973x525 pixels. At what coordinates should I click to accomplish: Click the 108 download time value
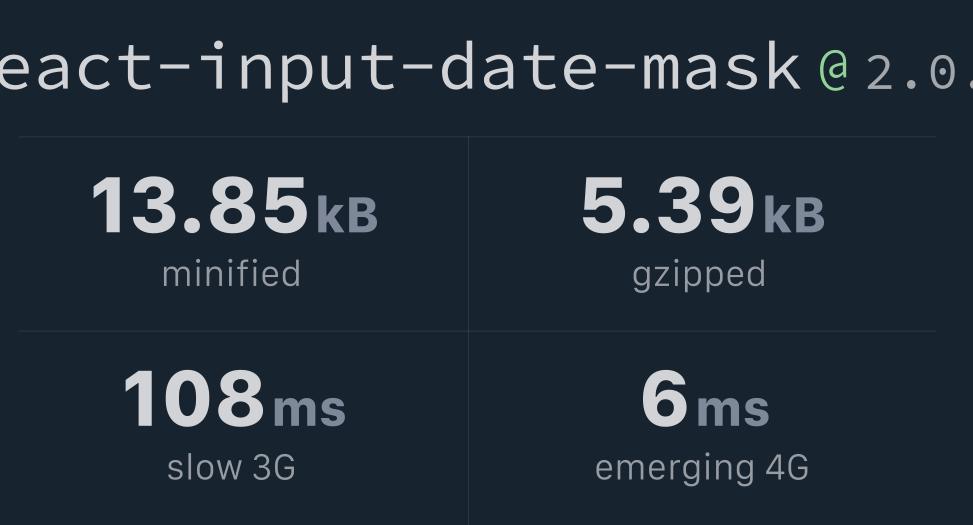194,398
